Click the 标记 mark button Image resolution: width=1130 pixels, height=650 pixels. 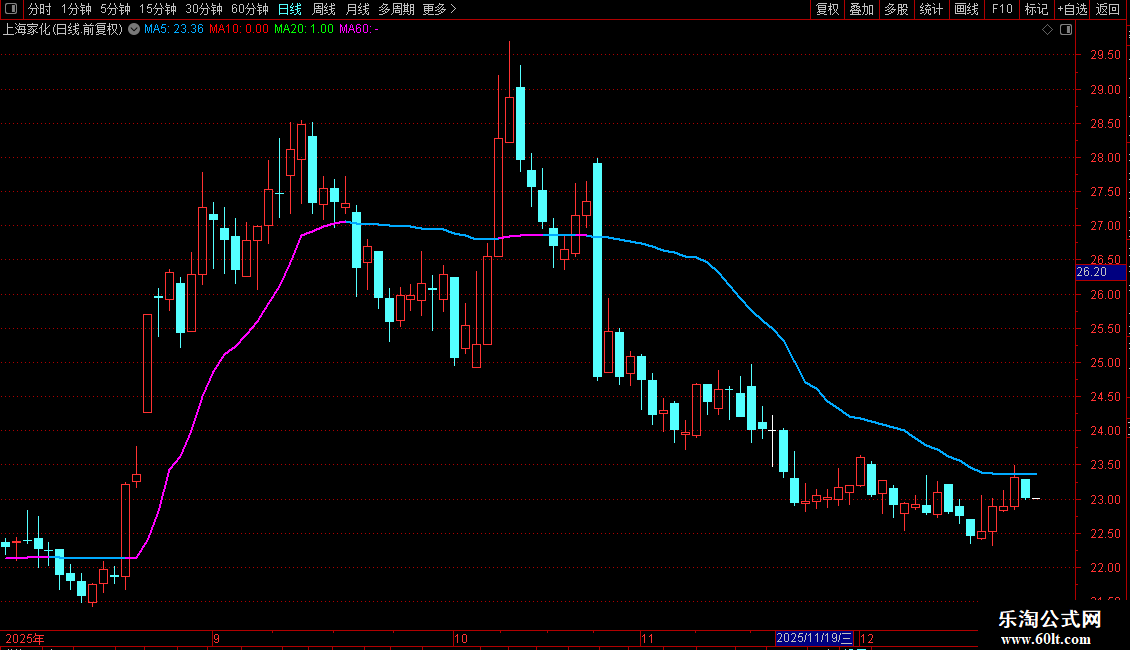point(1036,9)
